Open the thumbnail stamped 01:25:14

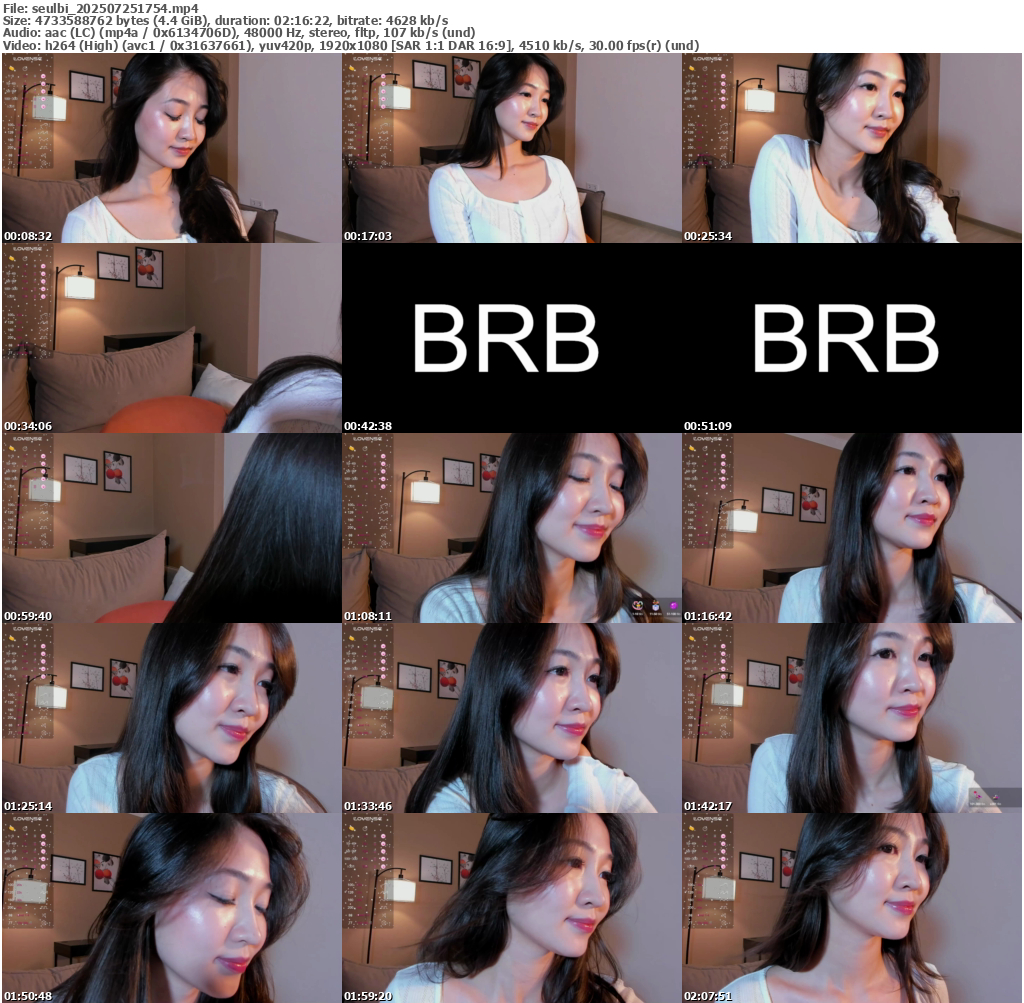point(172,718)
